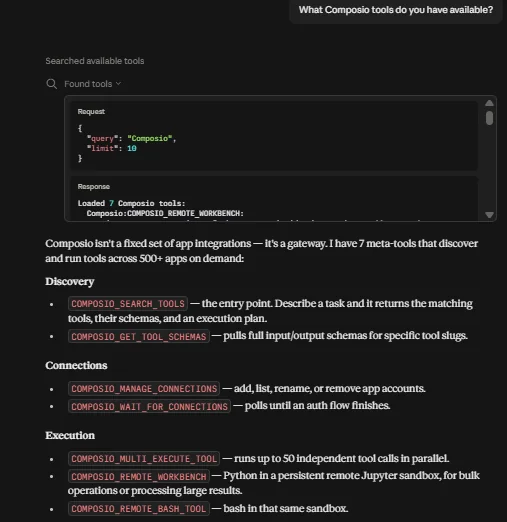Click the COMPOSIO_SEARCH_TOOLS code tag

[x=128, y=304]
